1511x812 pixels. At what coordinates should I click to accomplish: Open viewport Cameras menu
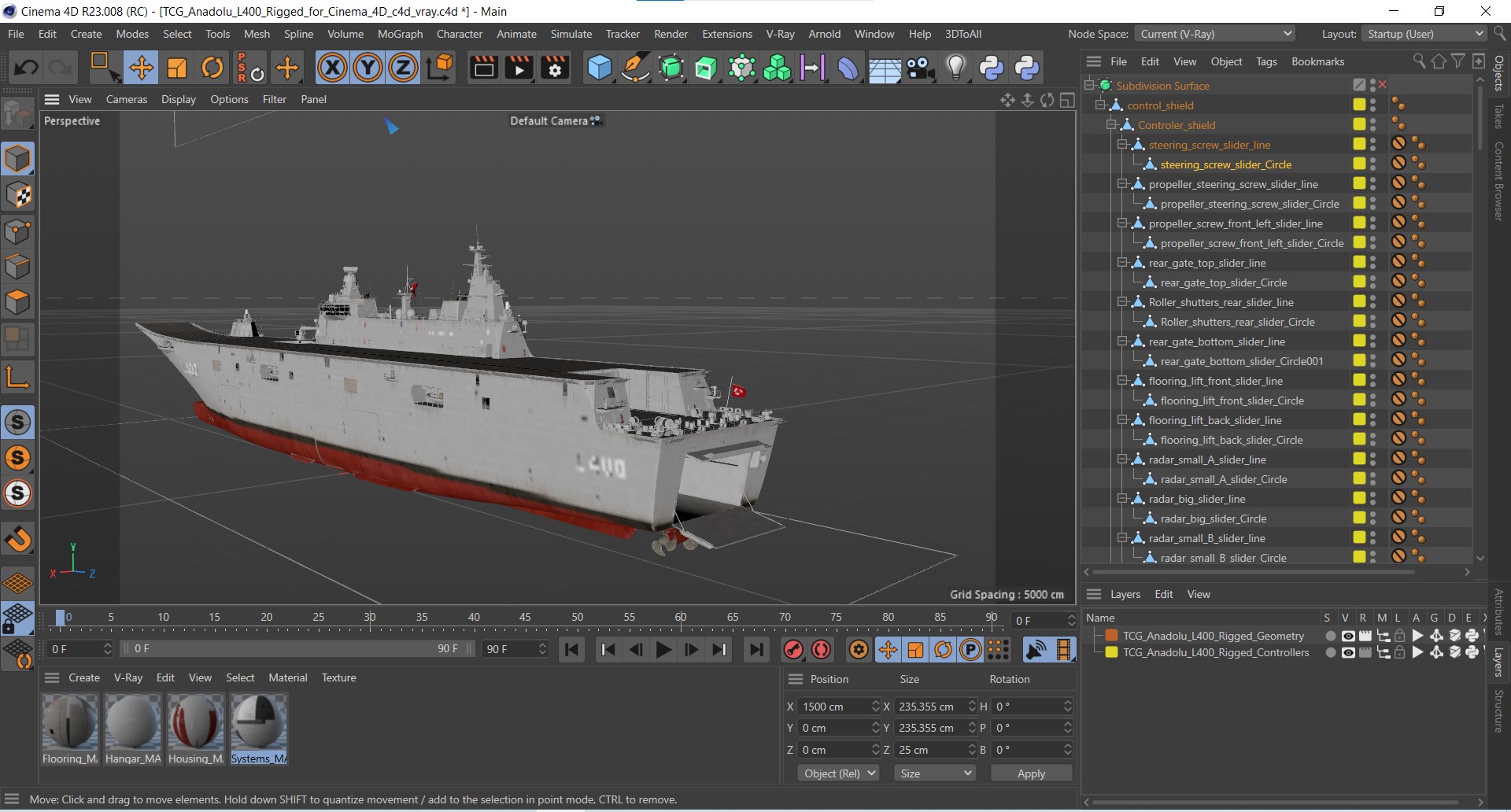(127, 99)
